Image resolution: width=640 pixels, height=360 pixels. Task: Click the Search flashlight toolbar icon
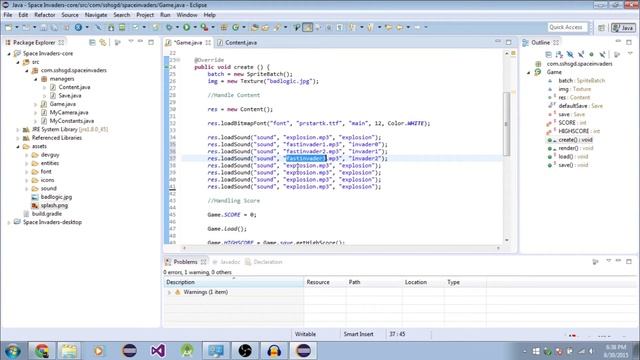pyautogui.click(x=277, y=27)
